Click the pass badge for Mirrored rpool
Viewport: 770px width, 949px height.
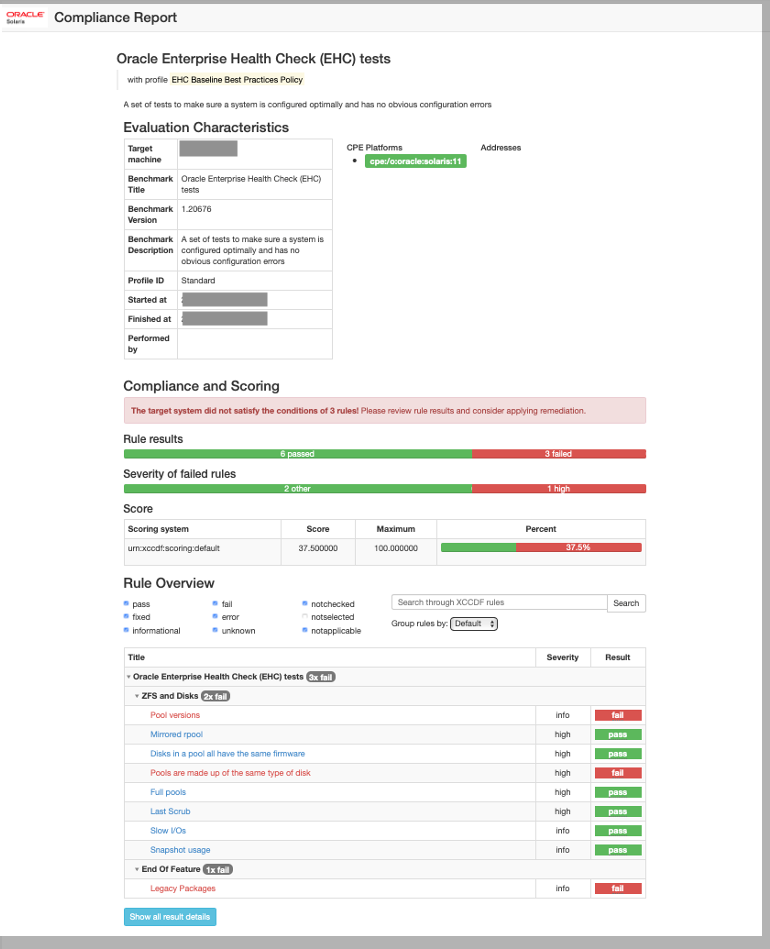[x=618, y=735]
